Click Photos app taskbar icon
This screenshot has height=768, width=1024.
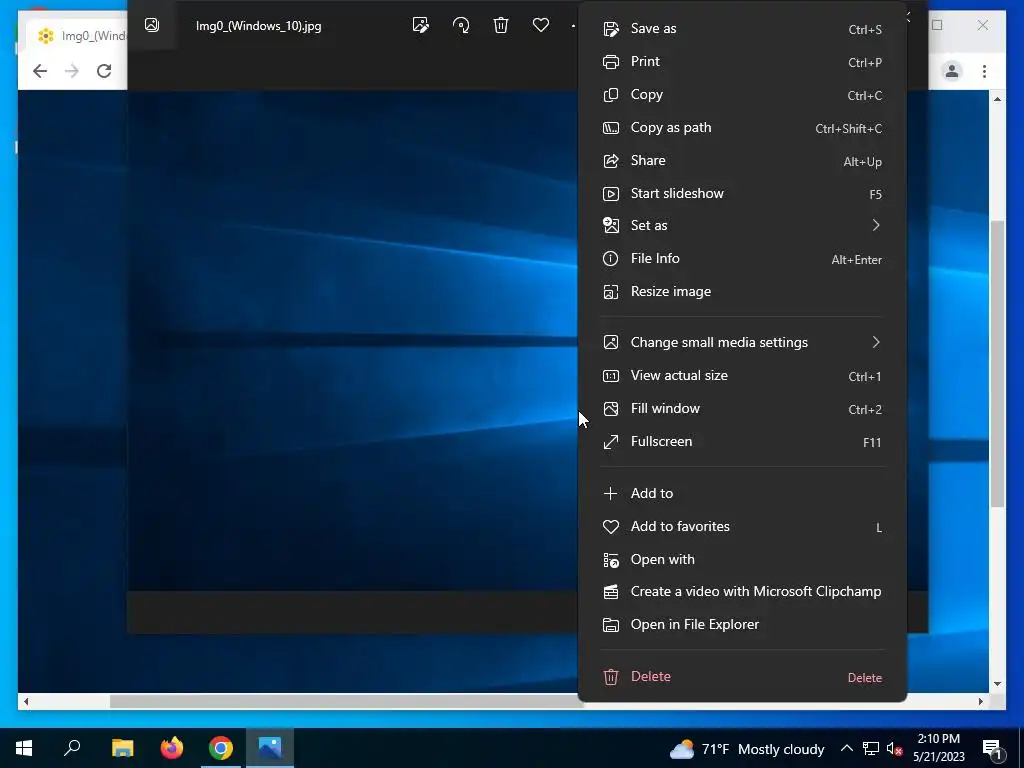tap(270, 748)
